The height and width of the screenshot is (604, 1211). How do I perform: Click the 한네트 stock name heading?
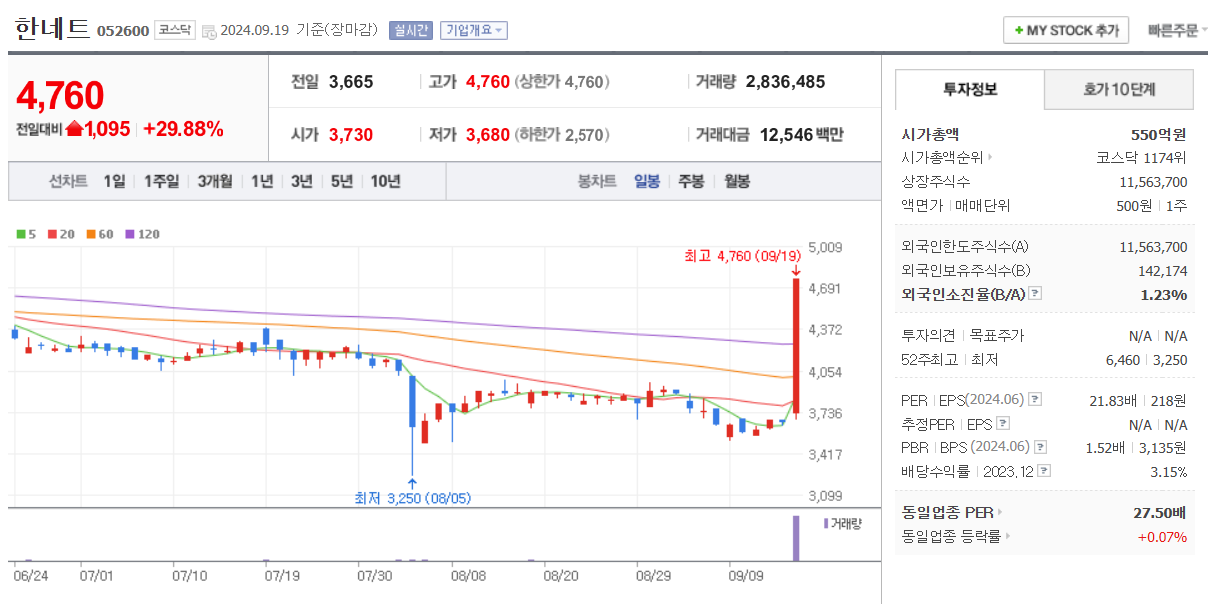click(52, 28)
